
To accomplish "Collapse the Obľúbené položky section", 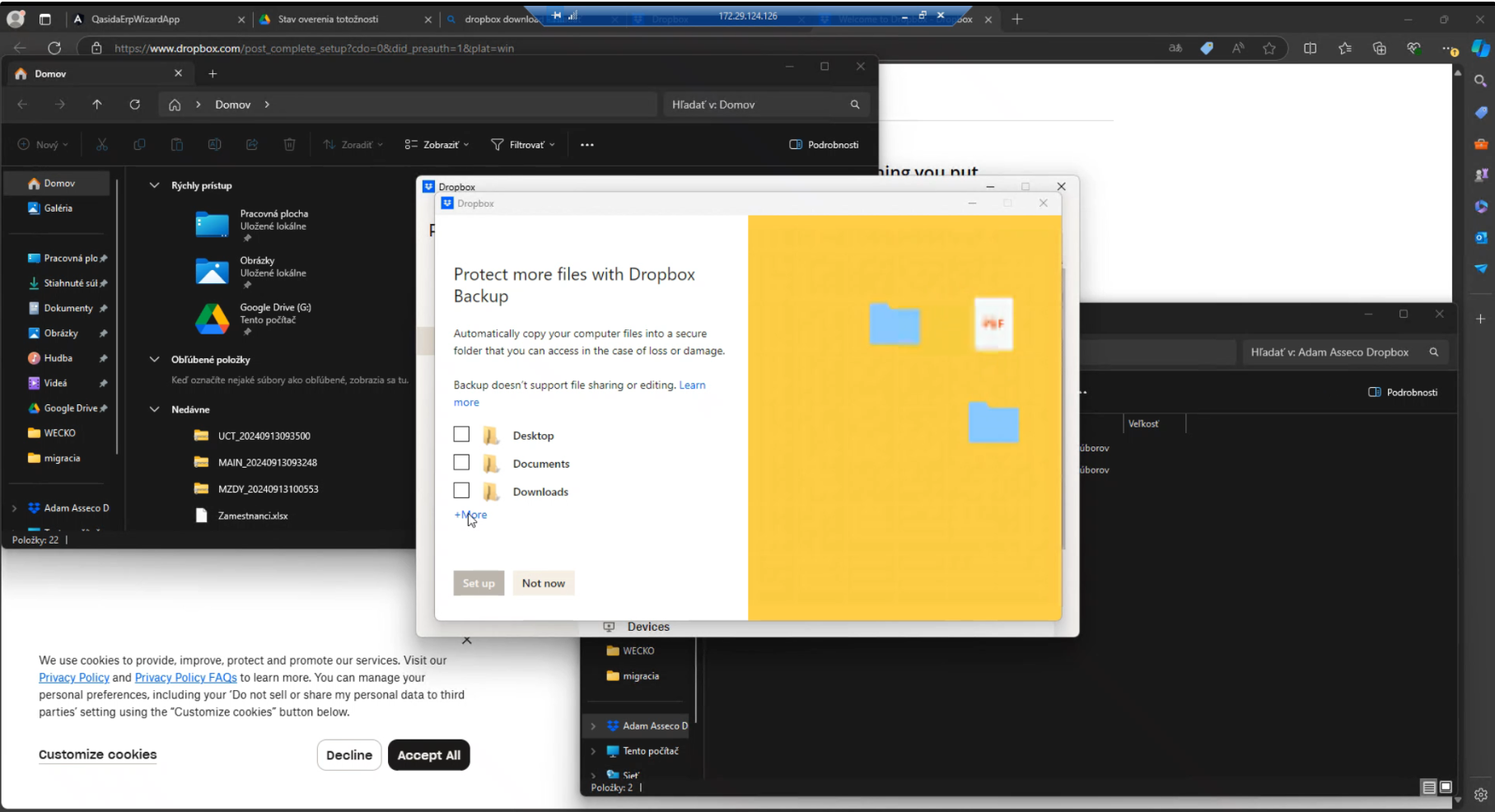I will [154, 359].
